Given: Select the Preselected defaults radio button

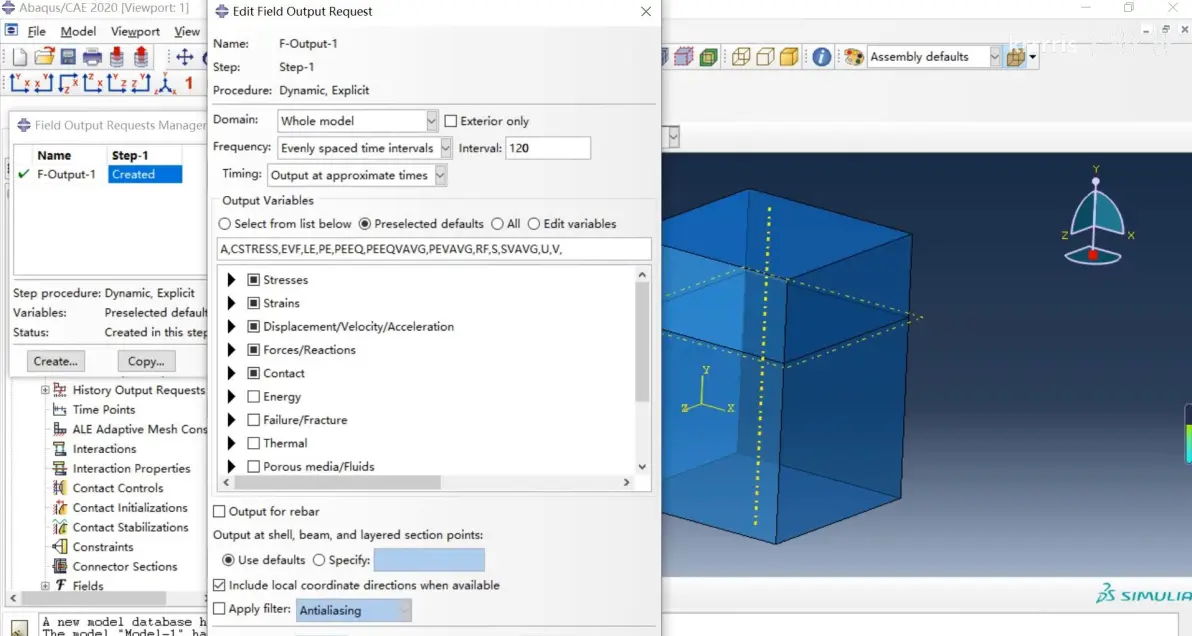Looking at the screenshot, I should 365,224.
